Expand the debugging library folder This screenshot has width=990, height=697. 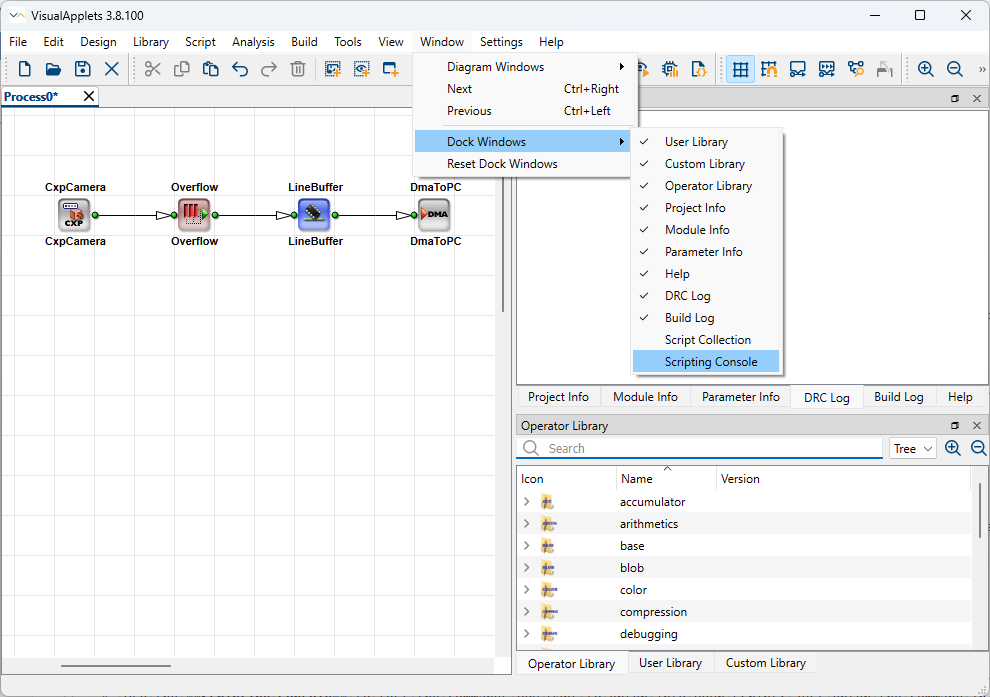click(x=527, y=634)
